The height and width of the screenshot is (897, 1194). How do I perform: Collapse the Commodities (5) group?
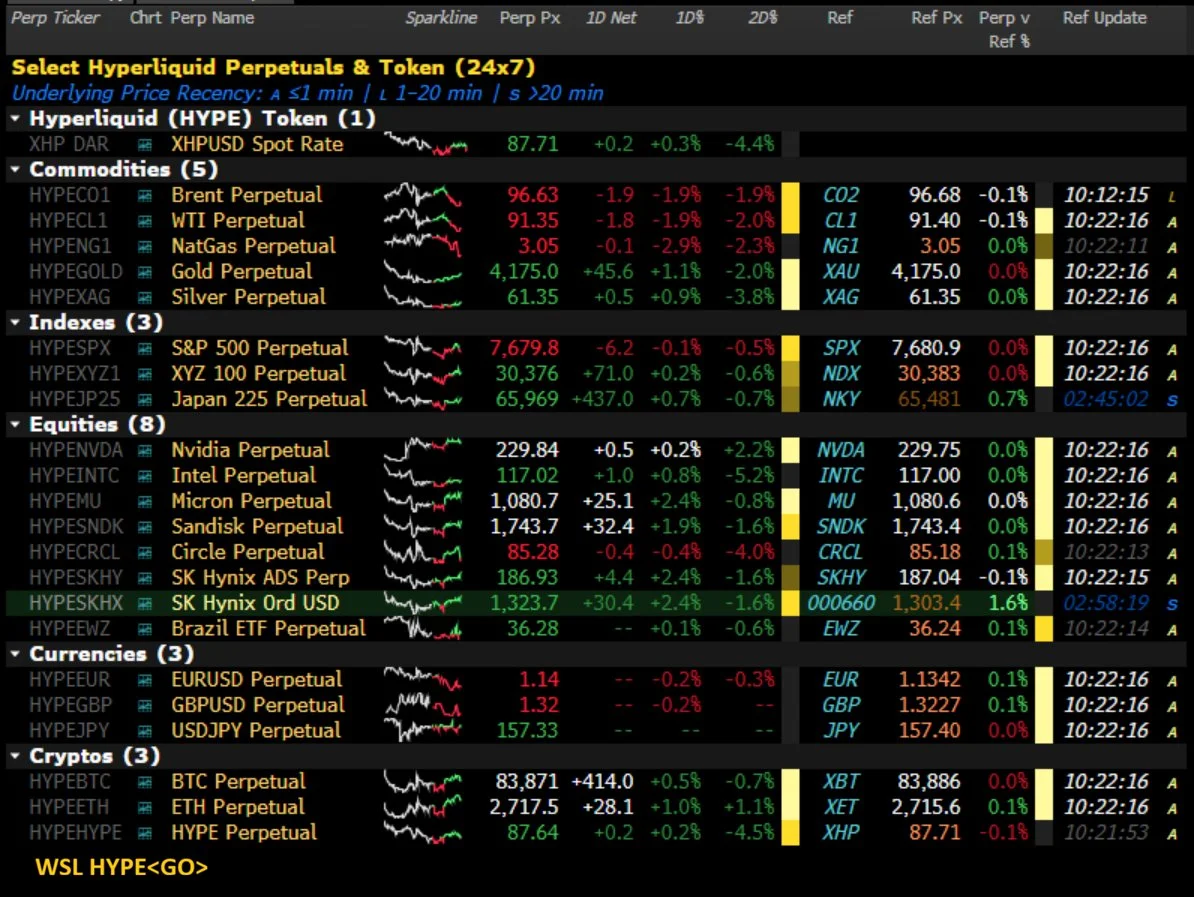tap(15, 170)
